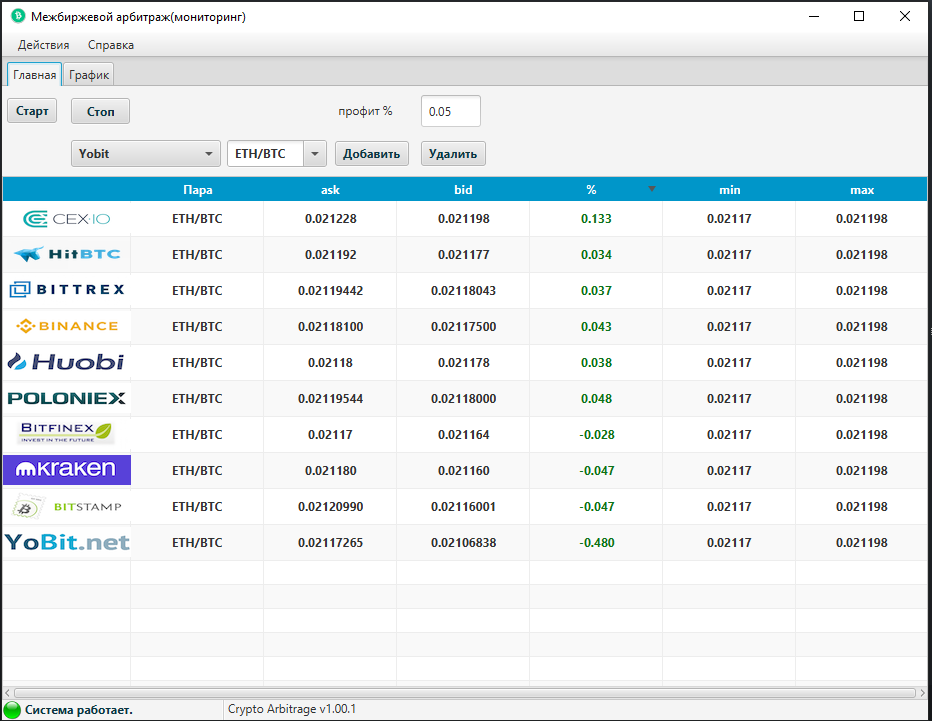Click the Poloniex logo
This screenshot has width=932, height=721.
click(x=67, y=398)
